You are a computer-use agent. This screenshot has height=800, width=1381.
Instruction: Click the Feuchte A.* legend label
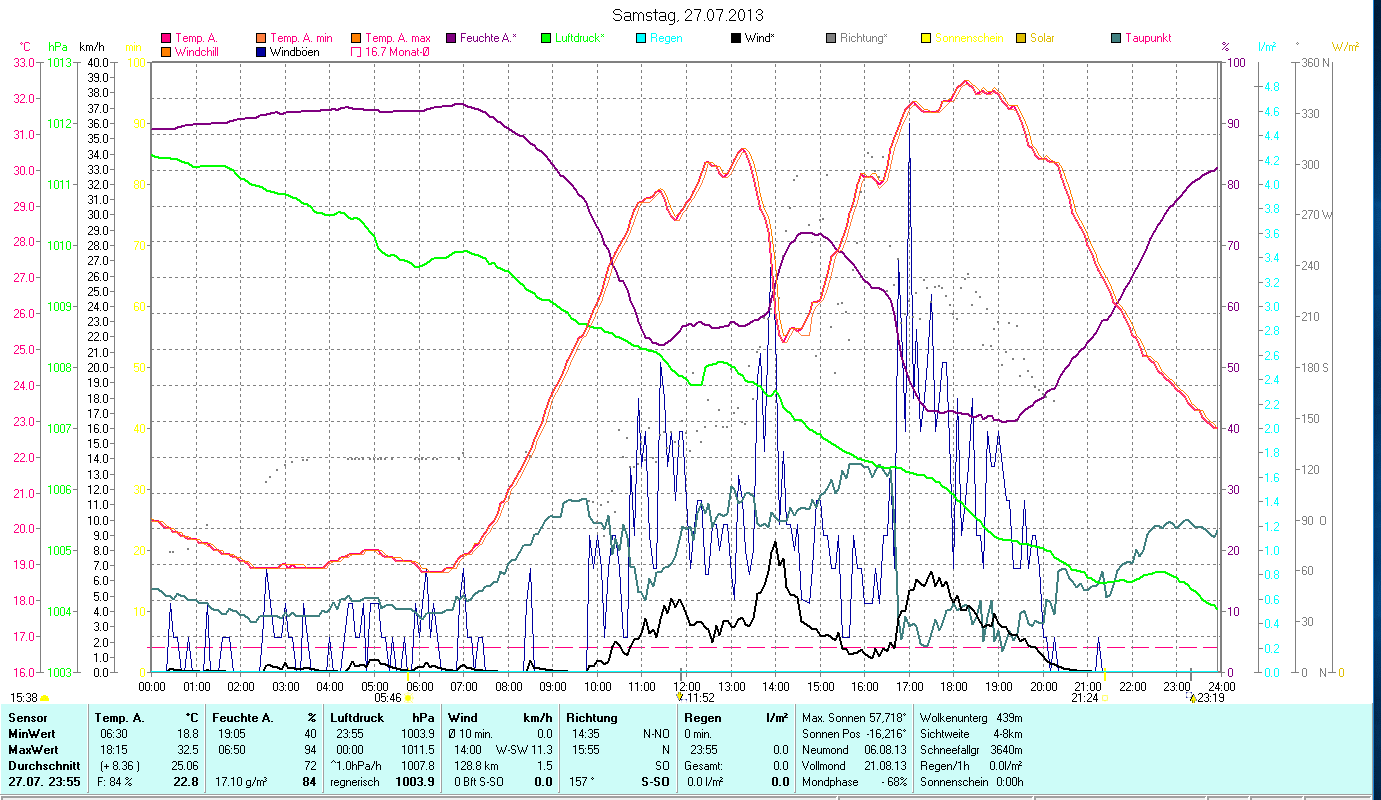[488, 38]
